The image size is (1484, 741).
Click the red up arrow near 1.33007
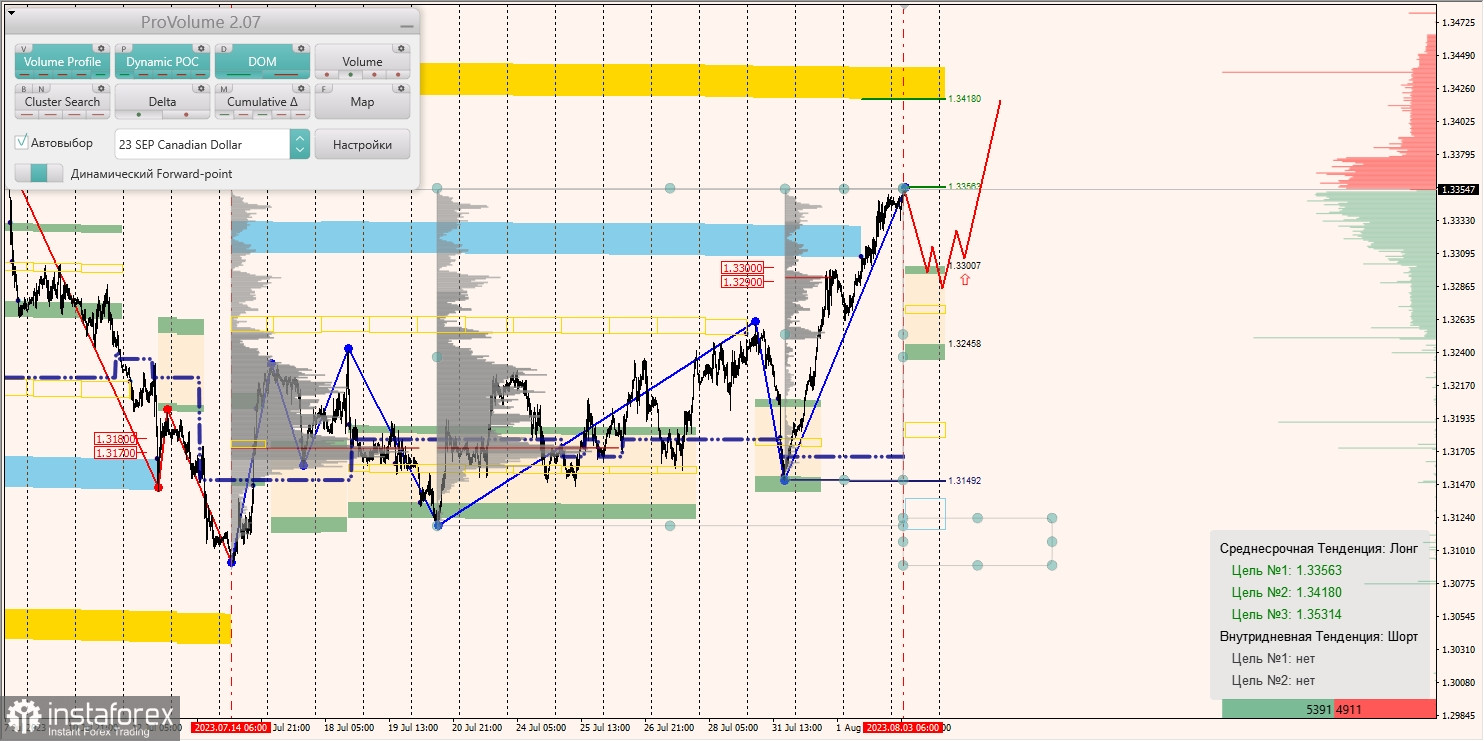click(964, 280)
